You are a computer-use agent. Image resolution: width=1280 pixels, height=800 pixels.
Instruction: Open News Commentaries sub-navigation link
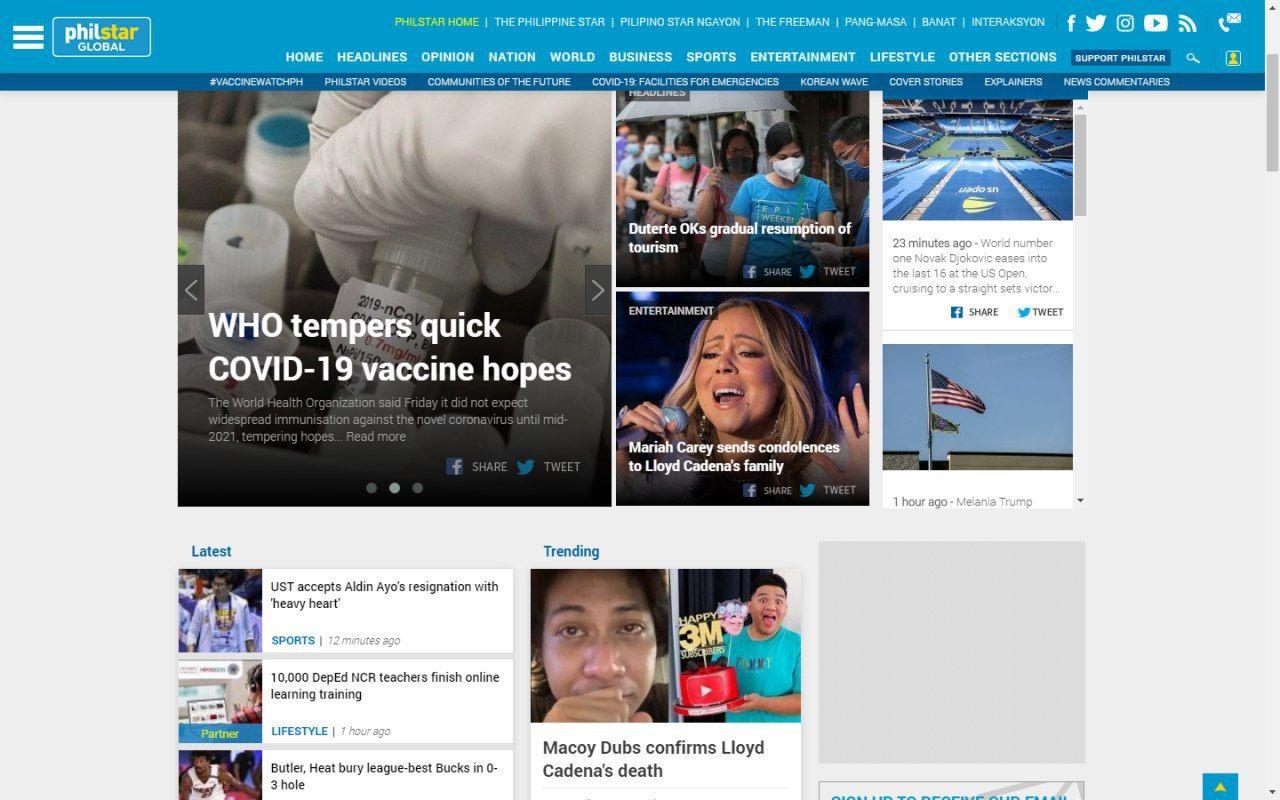[x=1116, y=82]
